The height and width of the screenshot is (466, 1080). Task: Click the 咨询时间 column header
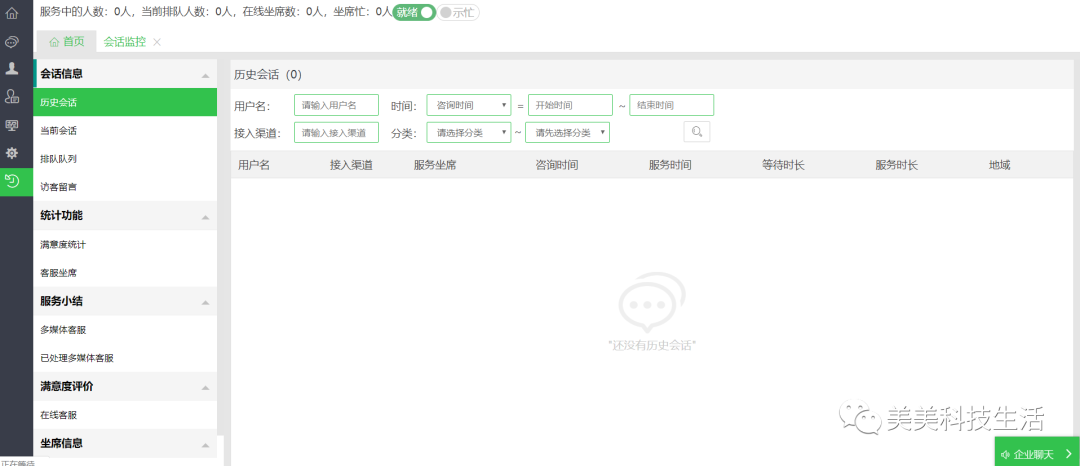tap(557, 165)
